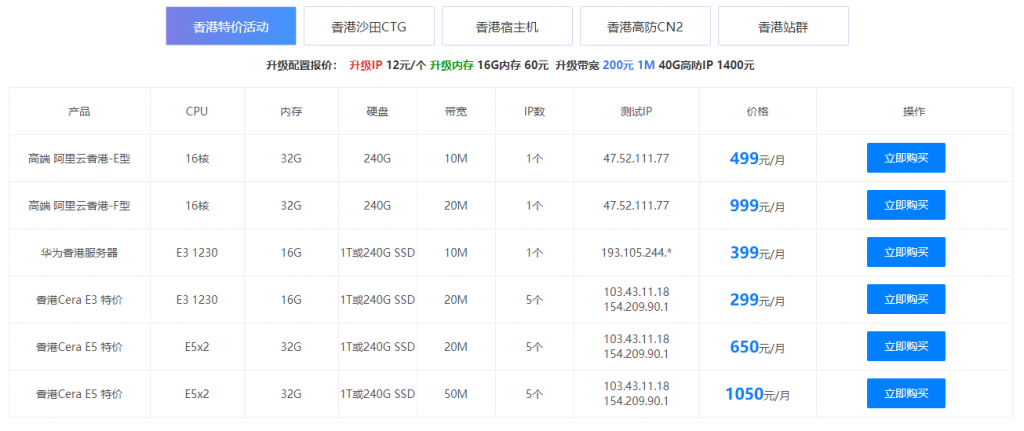Click 立即购买 for the 499元/月 plan

pyautogui.click(x=906, y=158)
